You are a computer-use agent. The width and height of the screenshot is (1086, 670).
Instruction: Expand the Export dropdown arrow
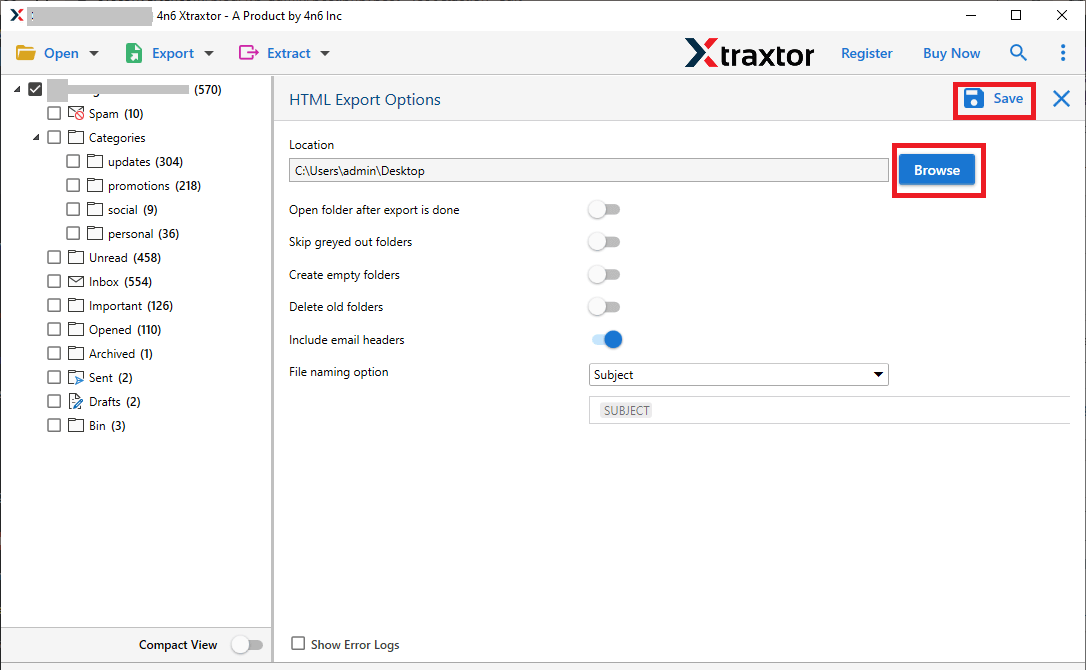pos(208,52)
